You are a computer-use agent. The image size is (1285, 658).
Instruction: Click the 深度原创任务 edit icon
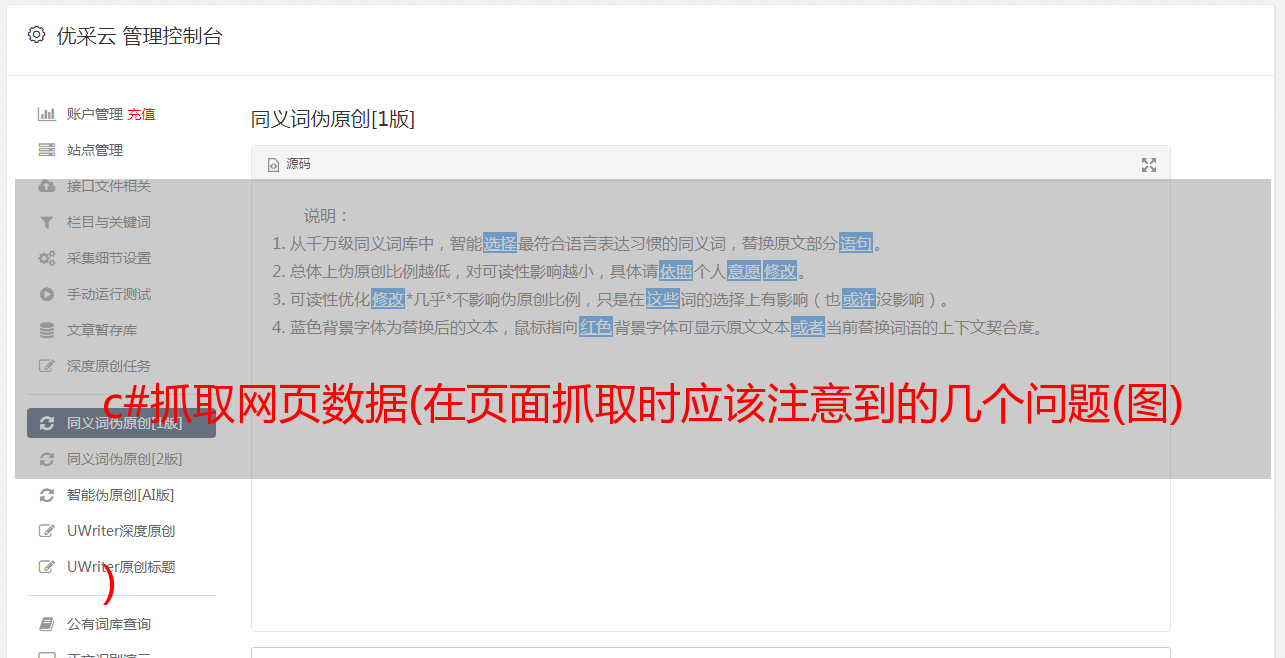pyautogui.click(x=46, y=366)
